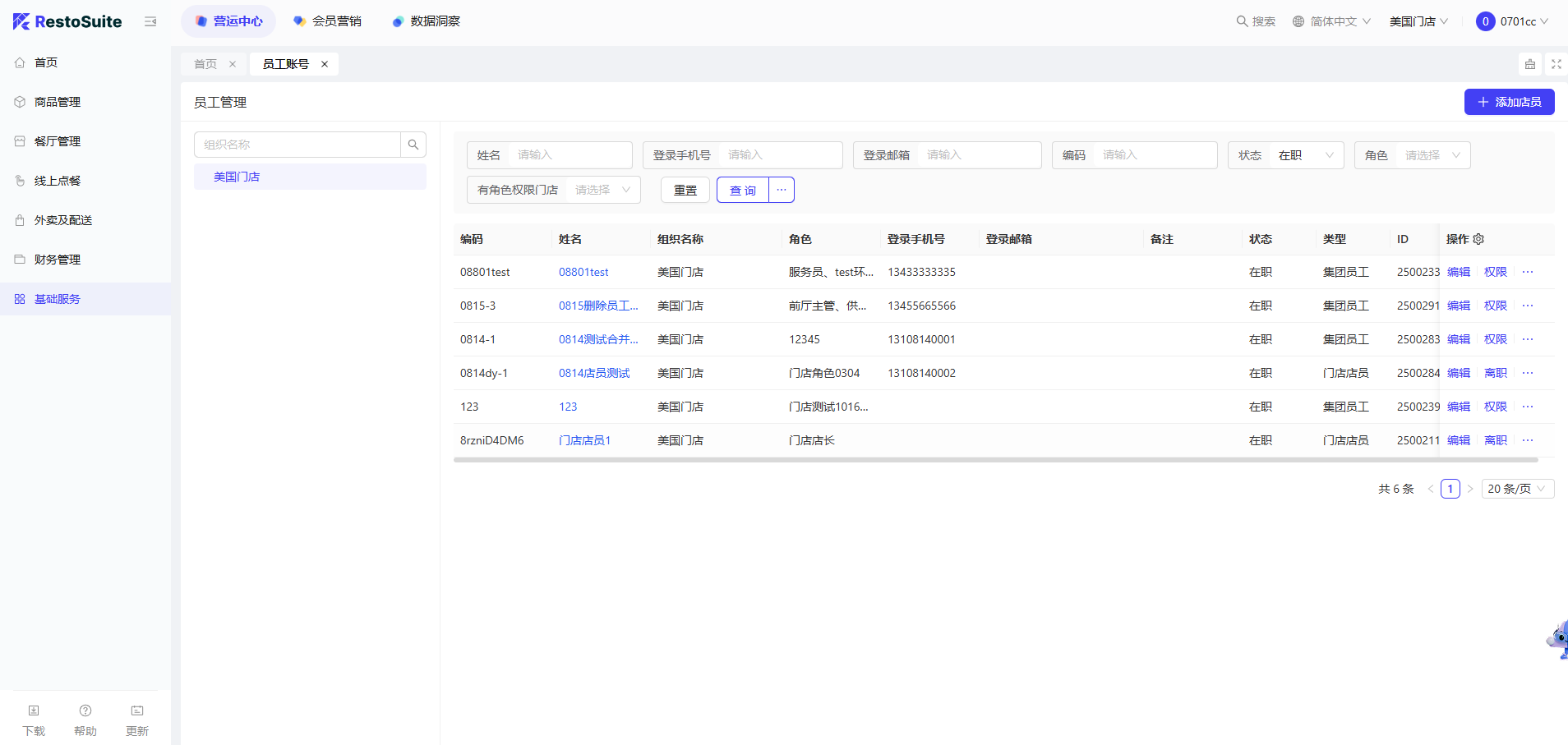The height and width of the screenshot is (745, 1568).
Task: Open the 20 条/页 page size dropdown
Action: 1516,489
